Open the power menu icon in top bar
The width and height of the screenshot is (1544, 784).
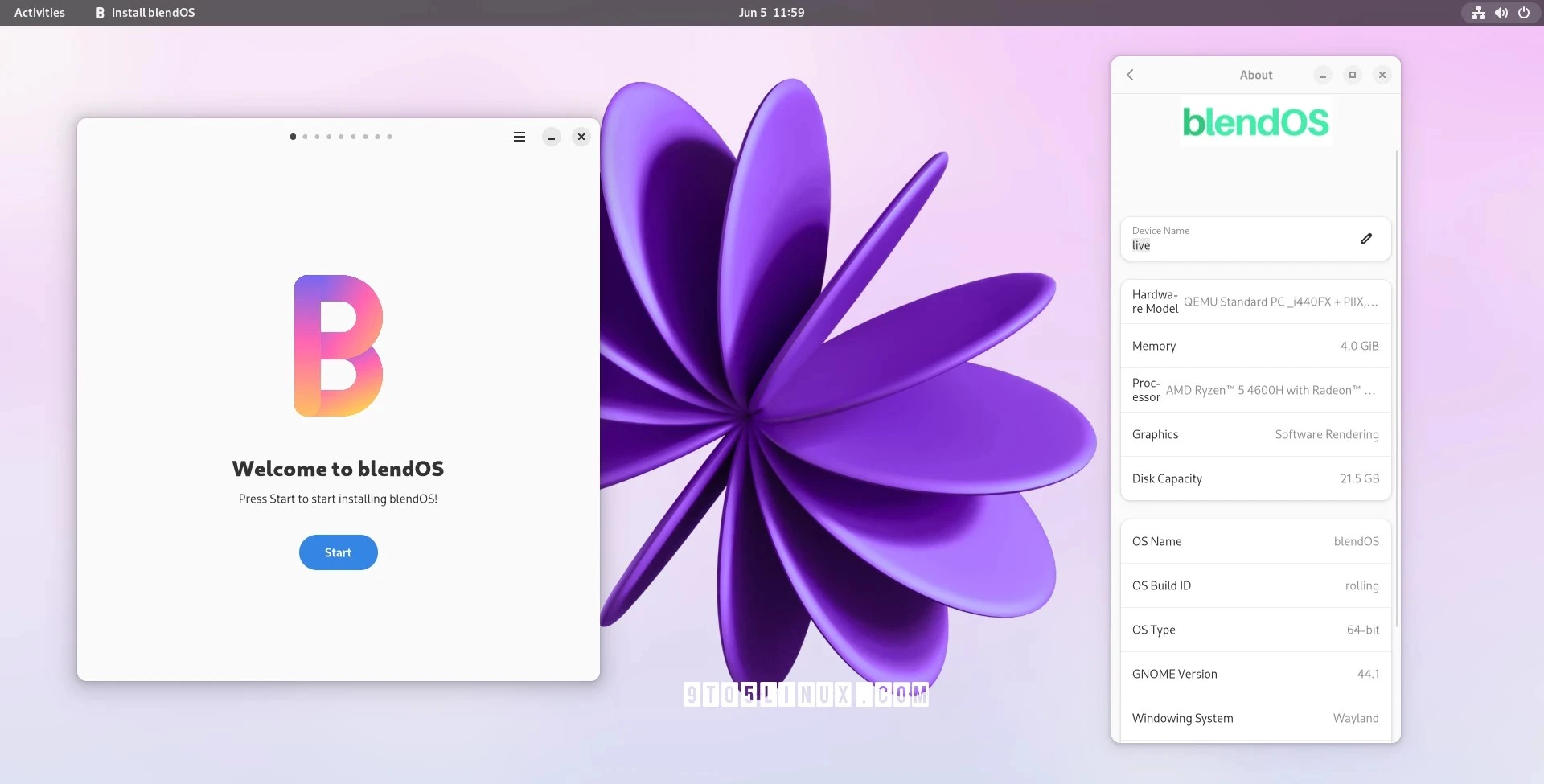1523,13
